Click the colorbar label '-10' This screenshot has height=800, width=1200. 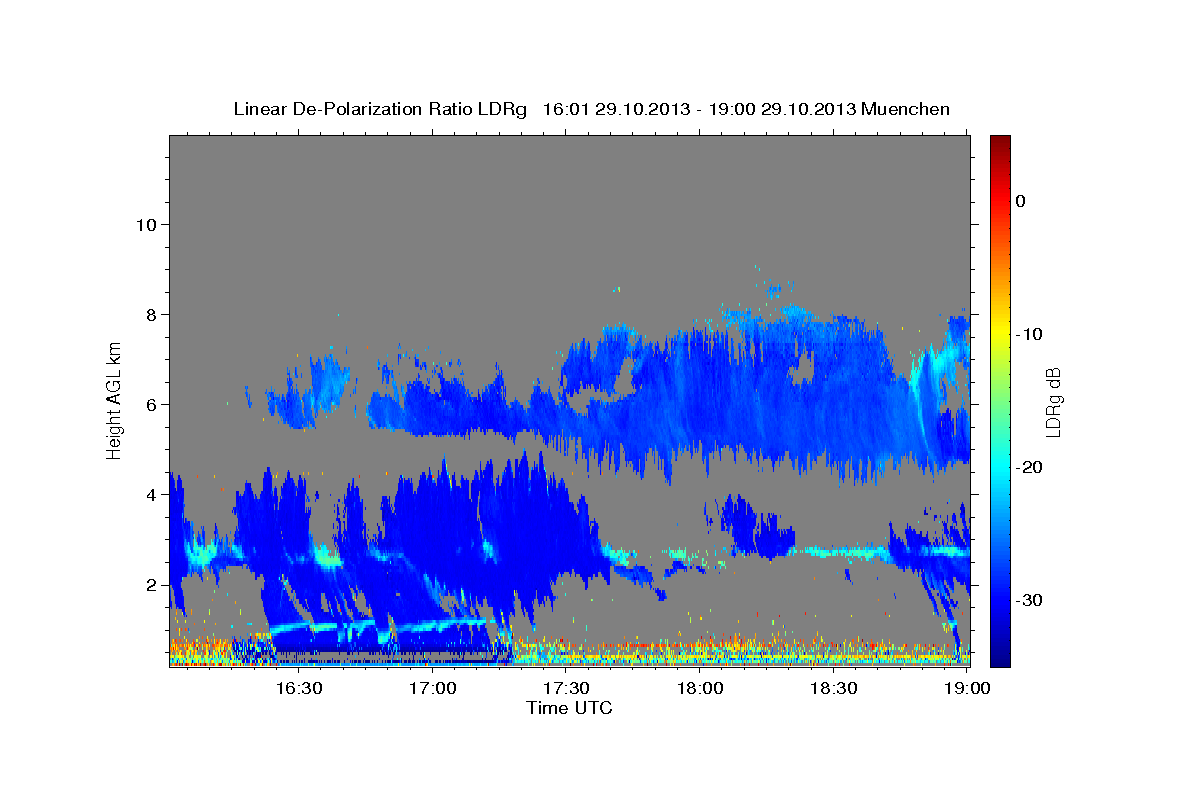(x=1029, y=334)
